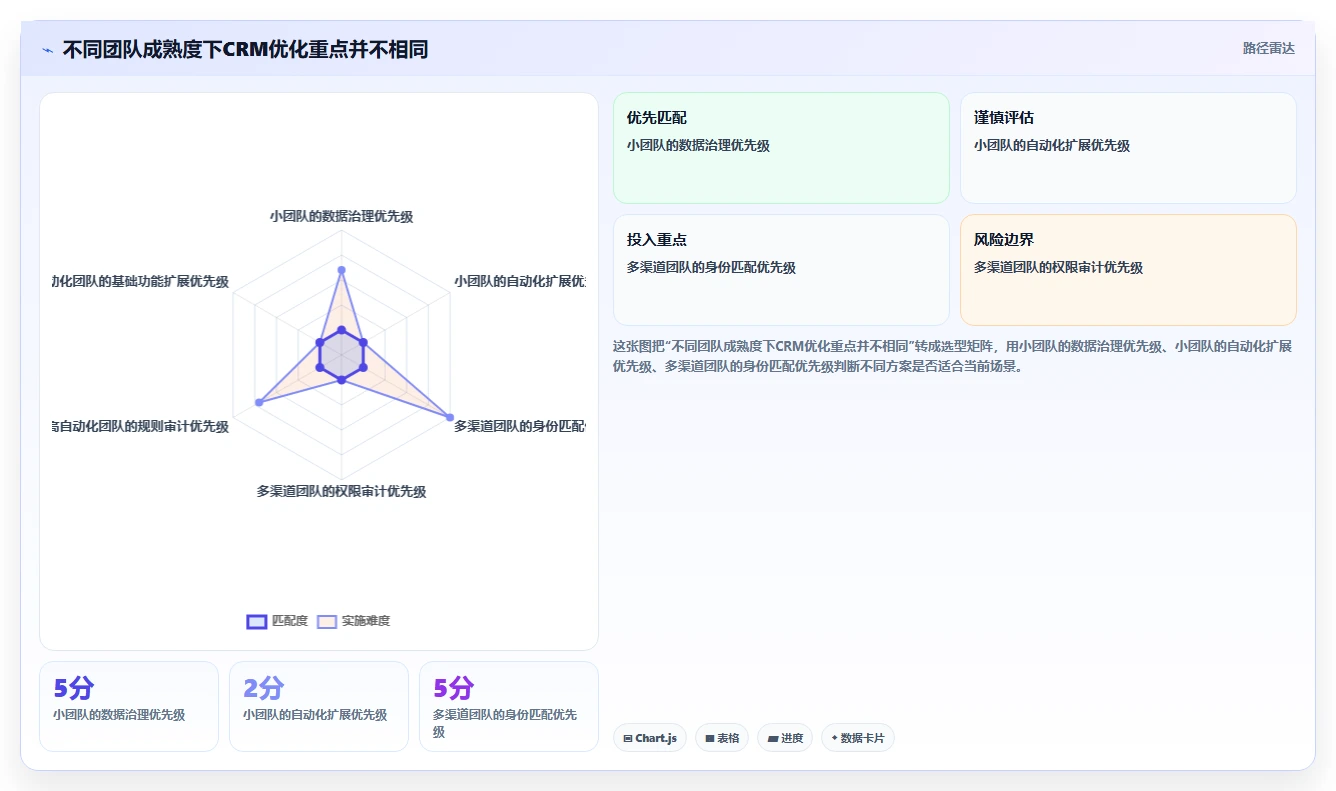Viewport: 1336px width, 791px height.
Task: Click the Chart.js tag
Action: point(650,738)
